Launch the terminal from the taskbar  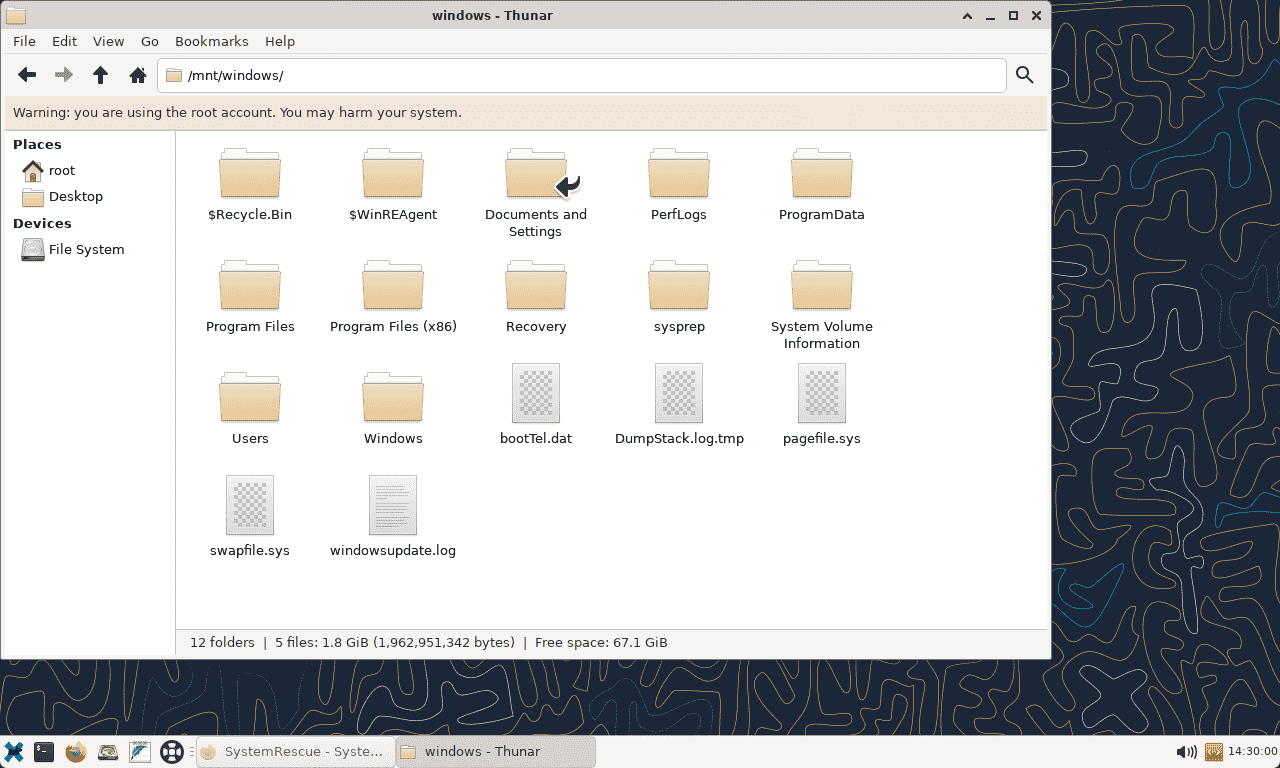pos(44,752)
